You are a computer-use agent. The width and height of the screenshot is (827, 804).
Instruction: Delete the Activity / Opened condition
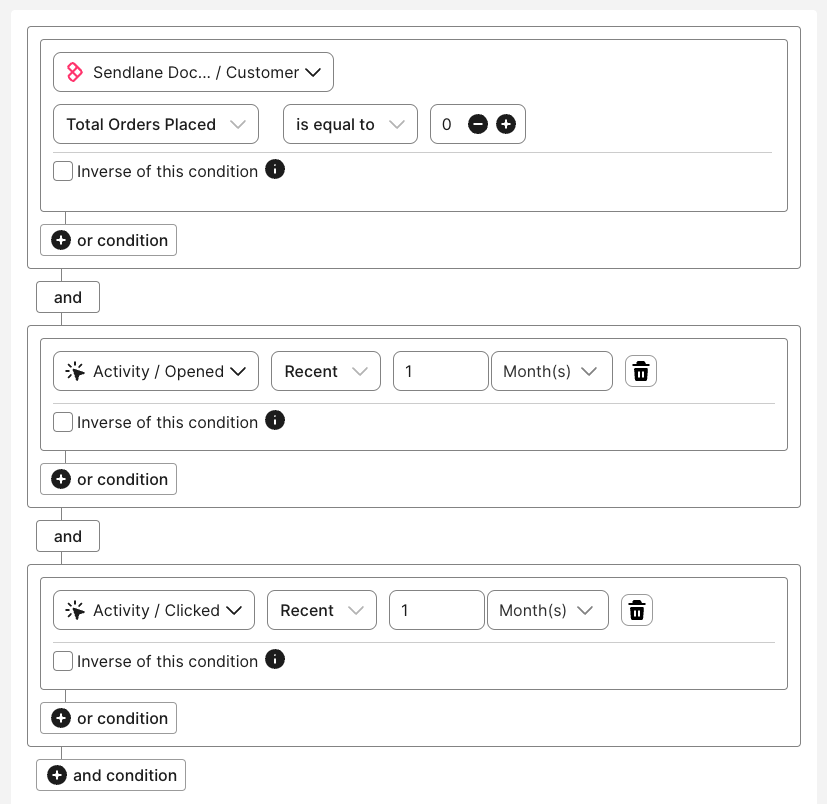tap(641, 371)
